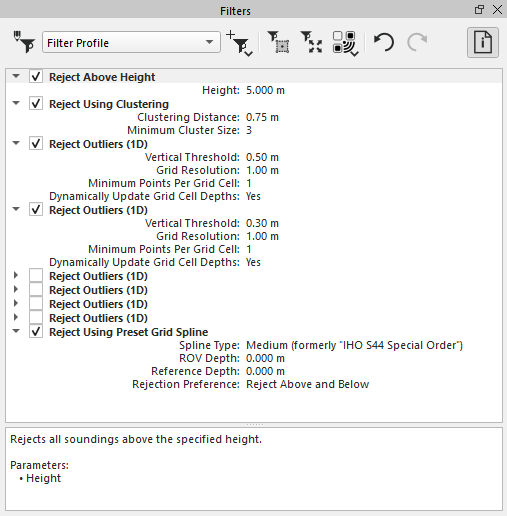Open the add filter dropdown icon
This screenshot has height=516, width=507.
[x=239, y=43]
